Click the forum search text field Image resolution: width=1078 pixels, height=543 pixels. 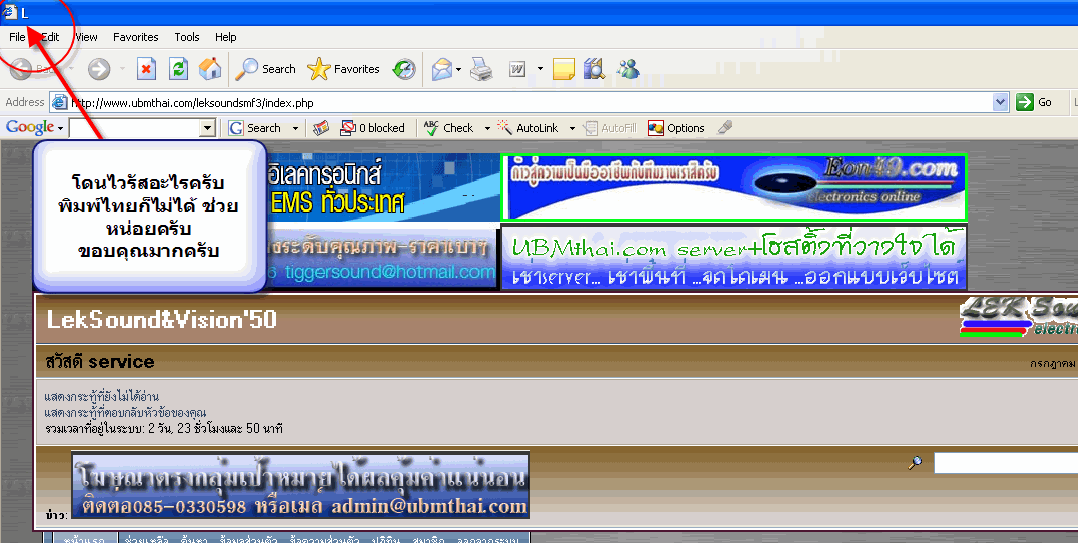pos(1005,463)
